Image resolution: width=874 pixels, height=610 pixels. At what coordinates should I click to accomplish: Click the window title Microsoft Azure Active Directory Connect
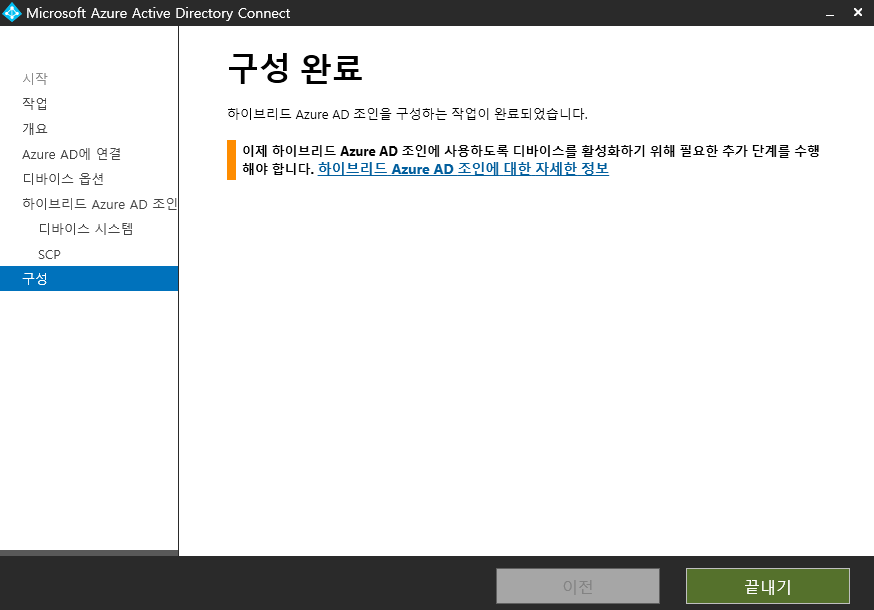click(158, 13)
